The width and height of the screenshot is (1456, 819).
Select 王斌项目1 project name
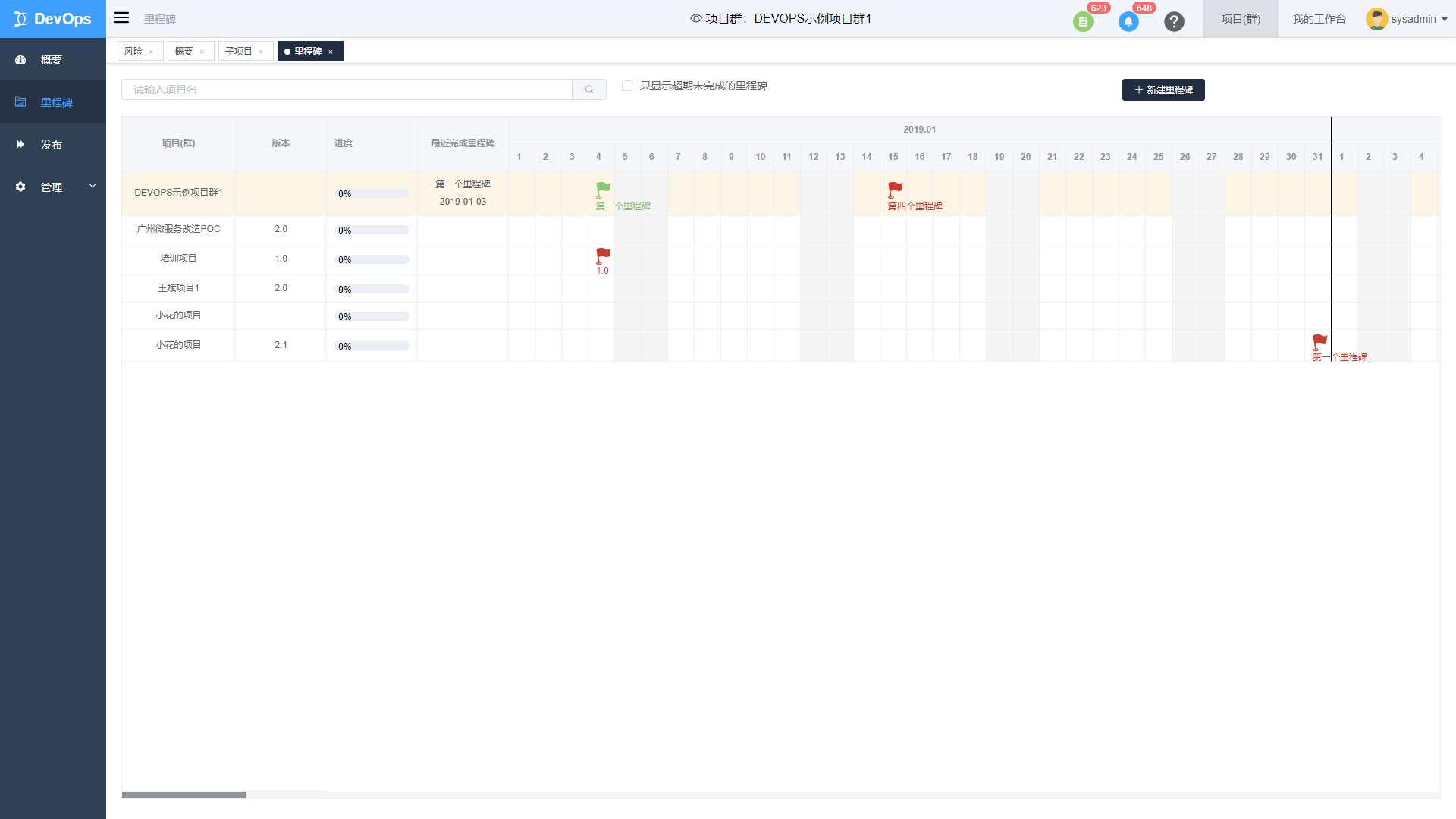(178, 288)
